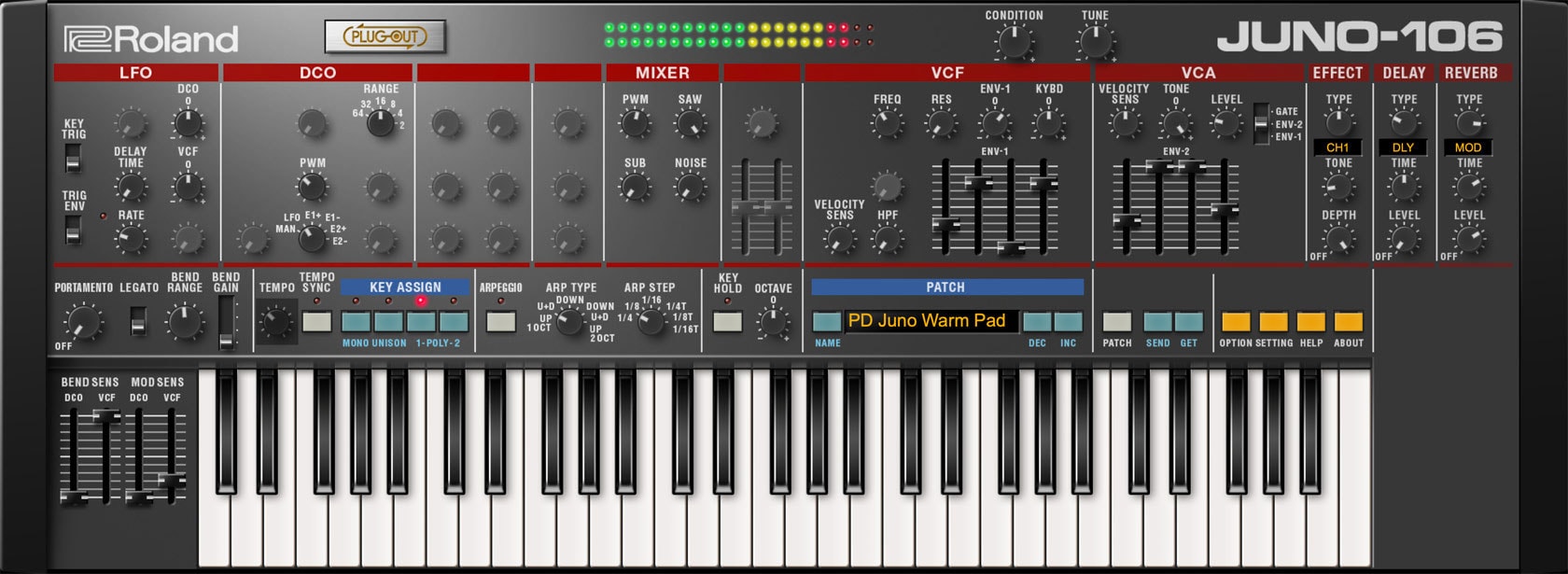This screenshot has height=574, width=1568.
Task: Toggle the ARPEGGIO button
Action: pyautogui.click(x=501, y=322)
